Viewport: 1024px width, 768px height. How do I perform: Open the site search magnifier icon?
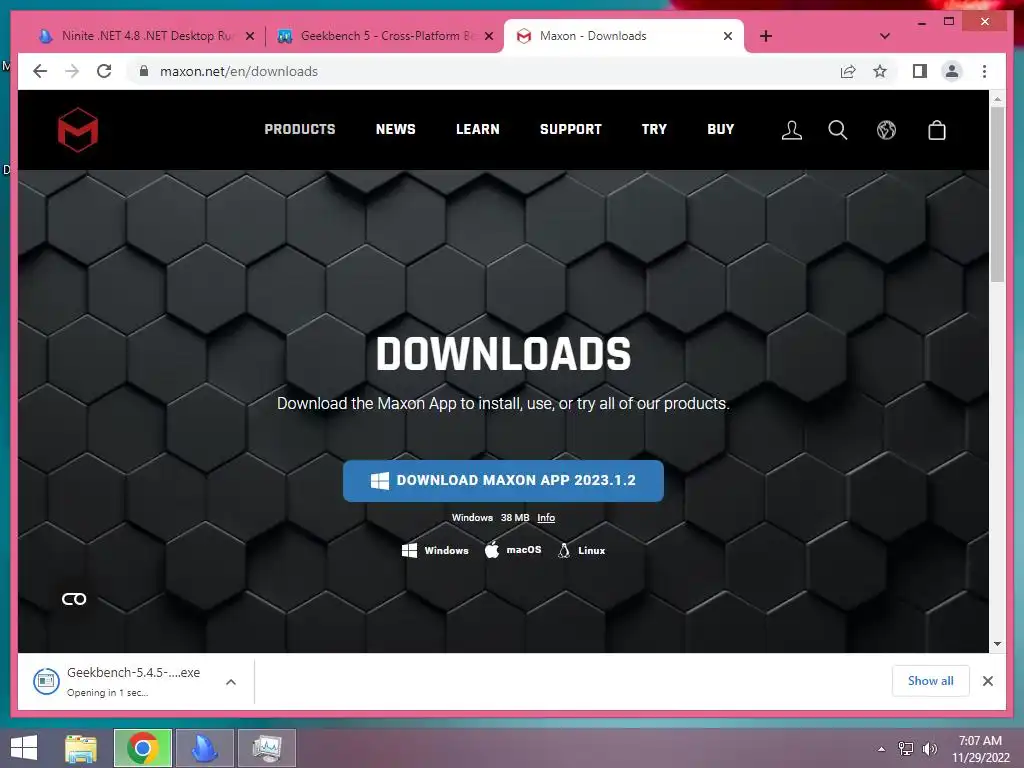click(838, 130)
